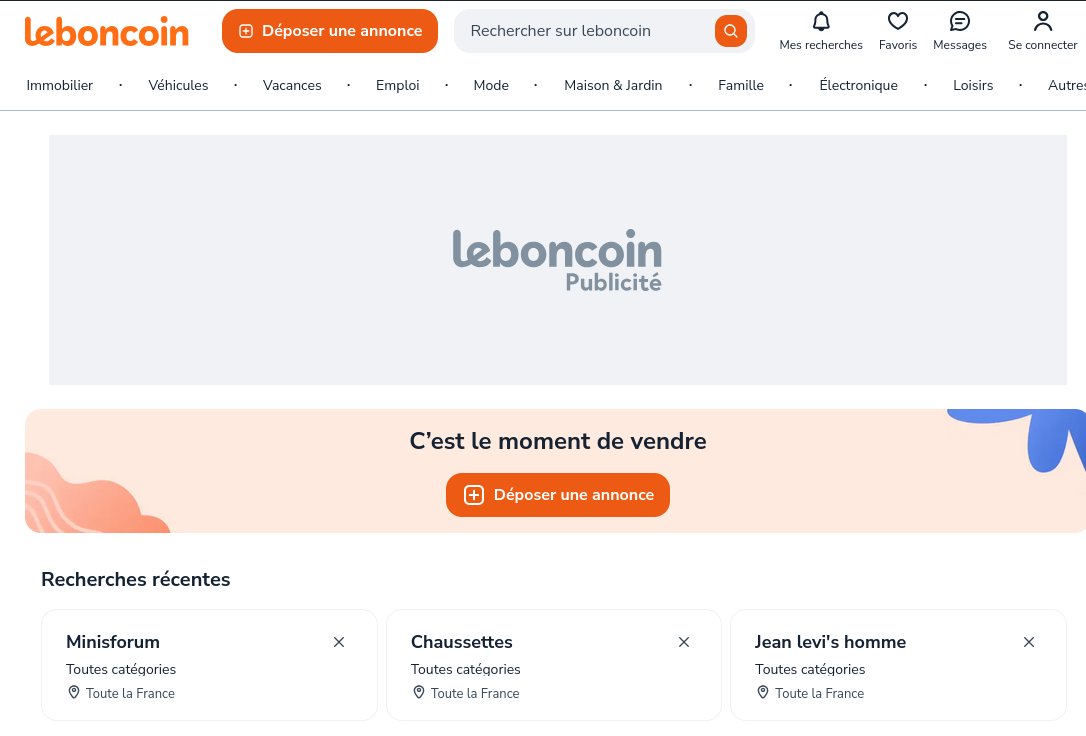Remove Jean levi's homme recent search

click(x=1029, y=642)
